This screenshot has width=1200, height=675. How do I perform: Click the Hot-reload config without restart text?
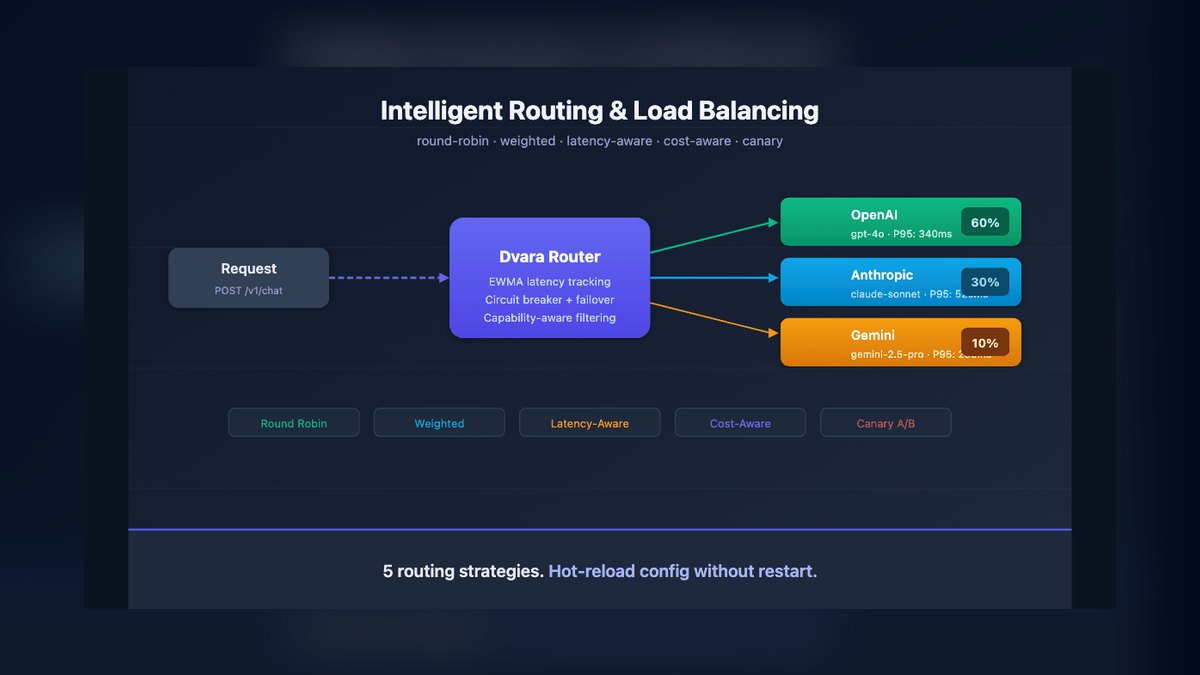(683, 572)
